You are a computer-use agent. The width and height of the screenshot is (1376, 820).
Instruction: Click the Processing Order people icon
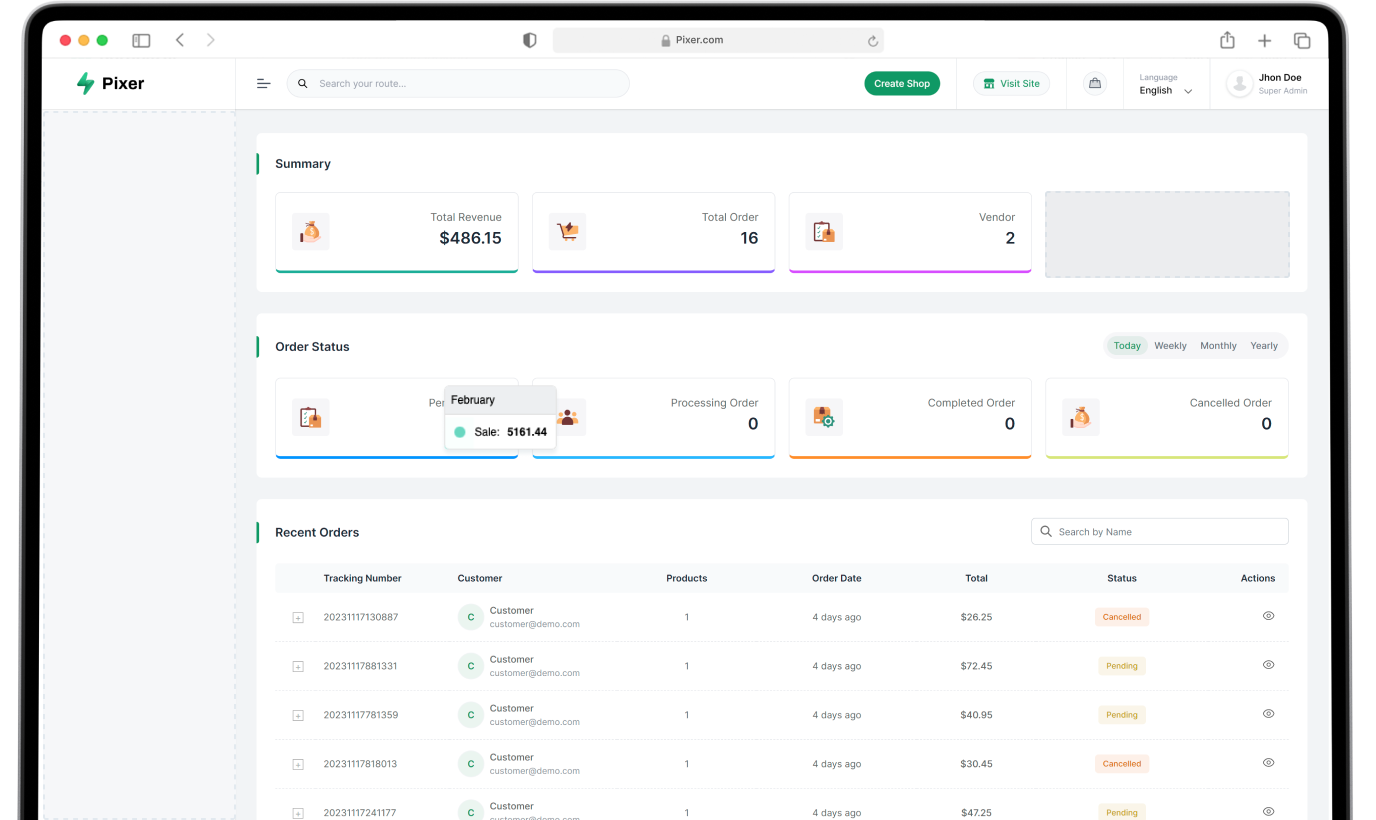click(x=569, y=417)
